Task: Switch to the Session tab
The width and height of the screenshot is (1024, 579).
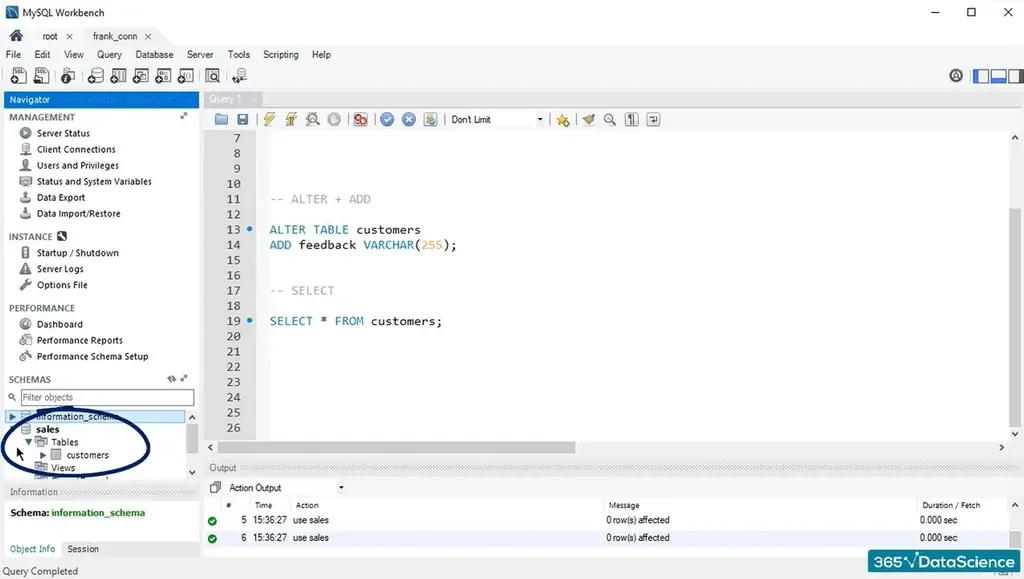Action: 83,549
